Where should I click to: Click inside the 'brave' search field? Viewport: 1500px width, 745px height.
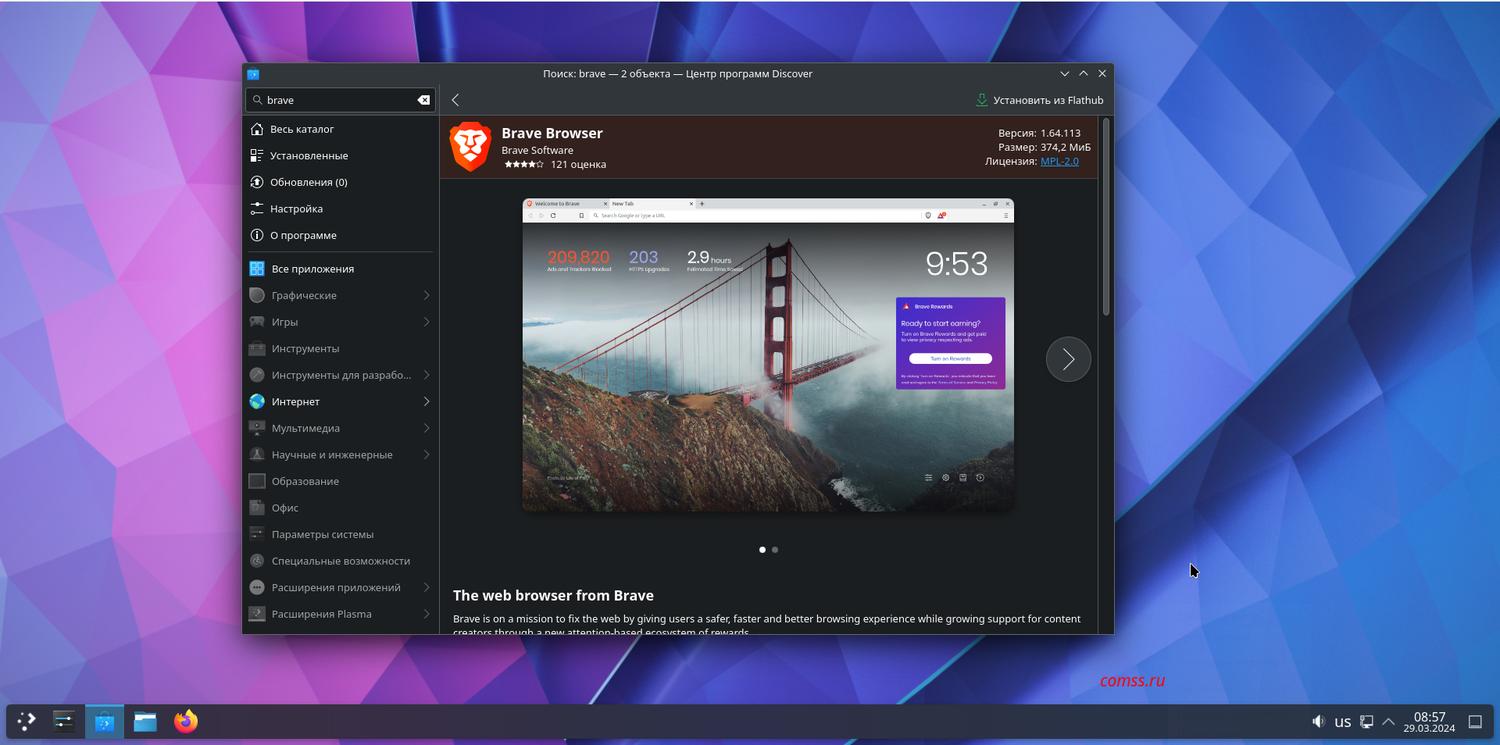click(340, 100)
